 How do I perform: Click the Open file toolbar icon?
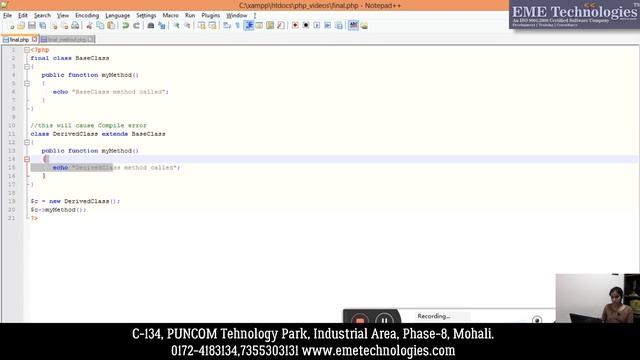click(21, 26)
